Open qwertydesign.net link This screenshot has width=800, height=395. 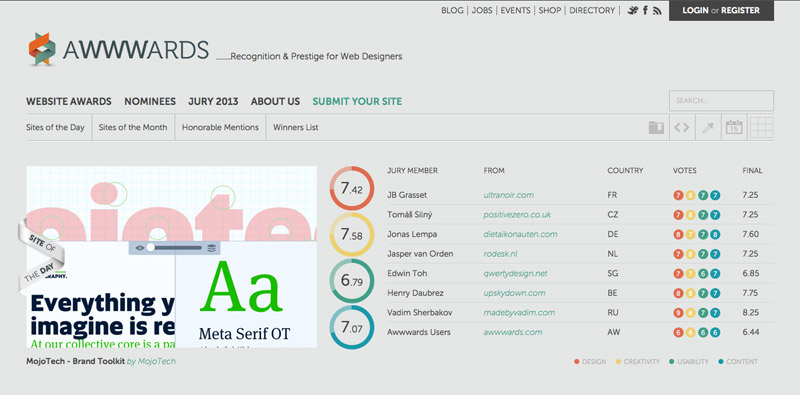[515, 274]
